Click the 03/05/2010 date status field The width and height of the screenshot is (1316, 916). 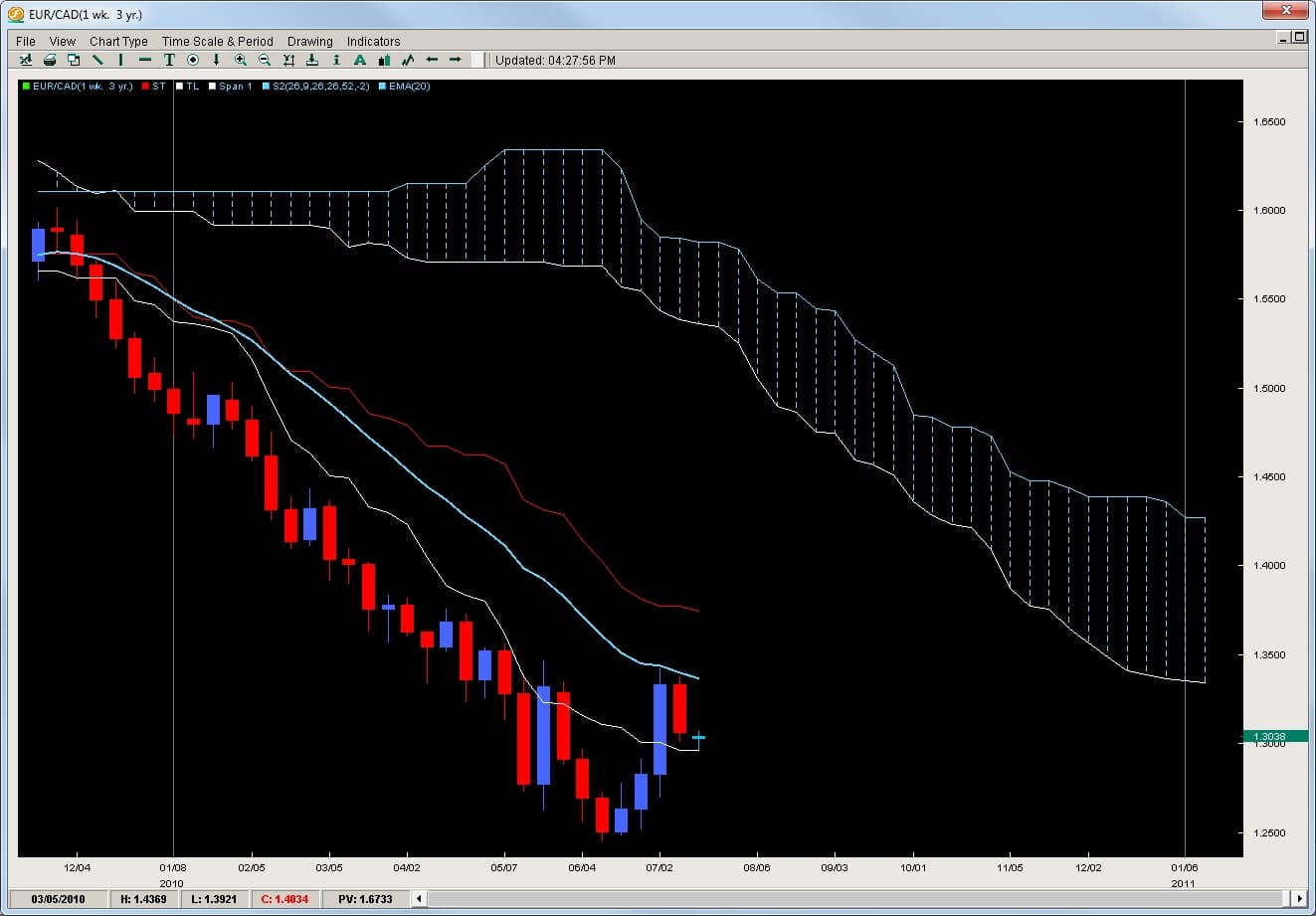58,899
